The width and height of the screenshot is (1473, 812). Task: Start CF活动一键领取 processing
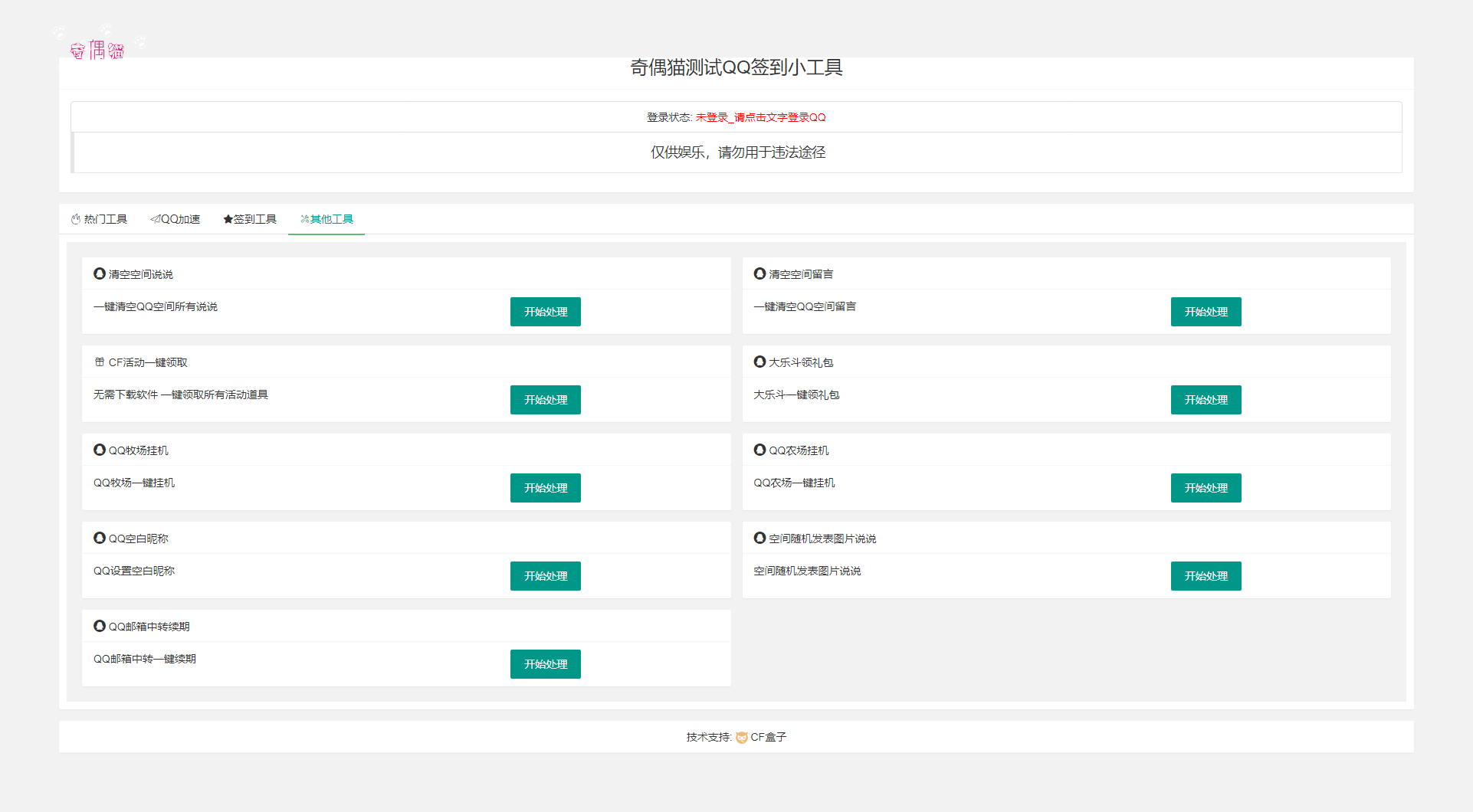tap(546, 400)
